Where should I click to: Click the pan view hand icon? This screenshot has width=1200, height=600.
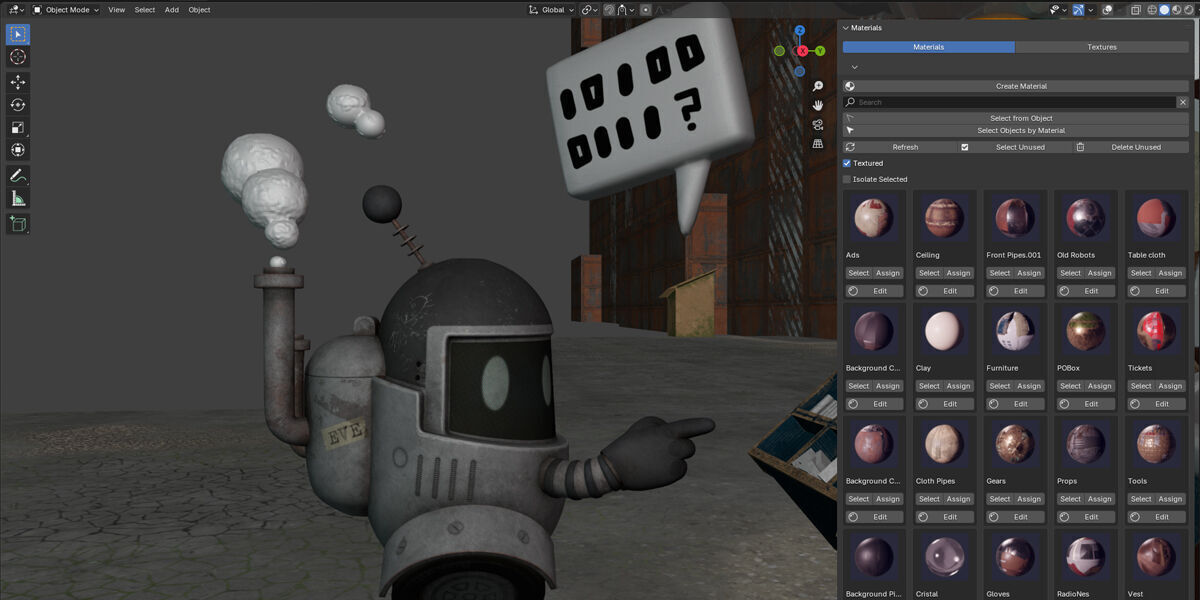818,105
